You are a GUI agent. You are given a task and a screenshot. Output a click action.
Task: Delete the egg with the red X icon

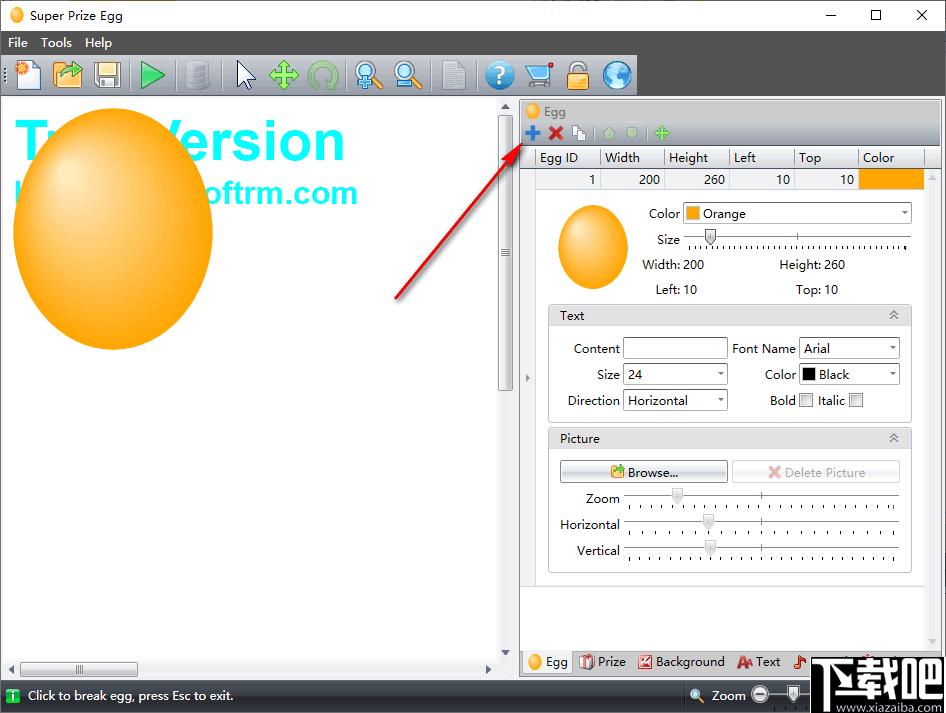coord(556,133)
